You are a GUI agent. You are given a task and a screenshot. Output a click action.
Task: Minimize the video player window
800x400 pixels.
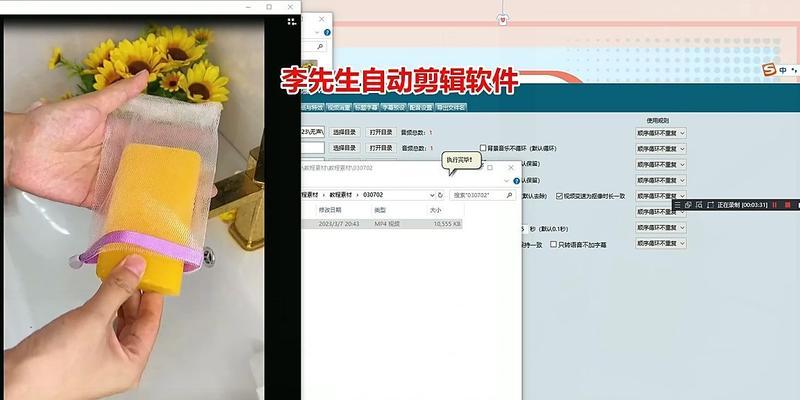tap(248, 7)
